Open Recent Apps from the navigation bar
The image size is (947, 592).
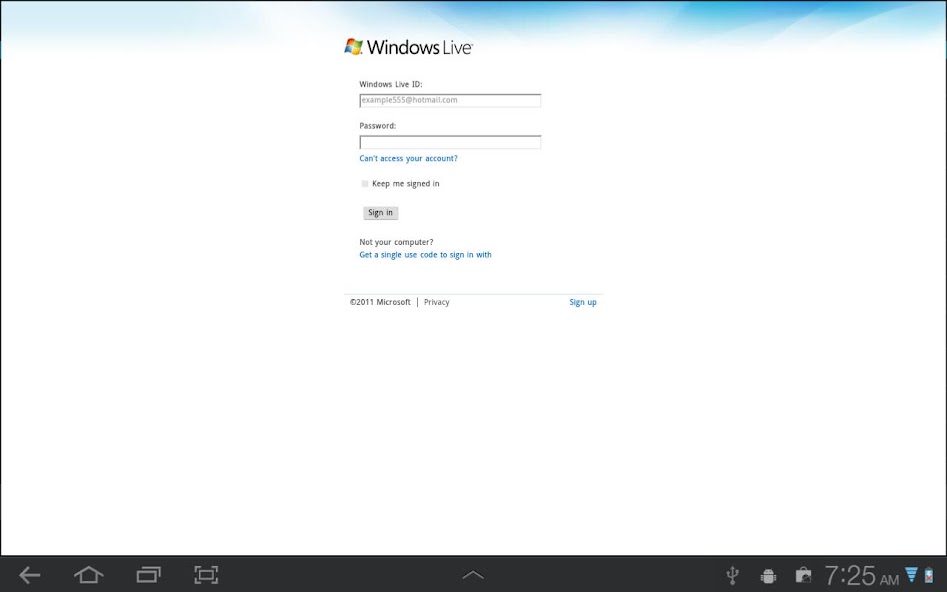click(147, 575)
